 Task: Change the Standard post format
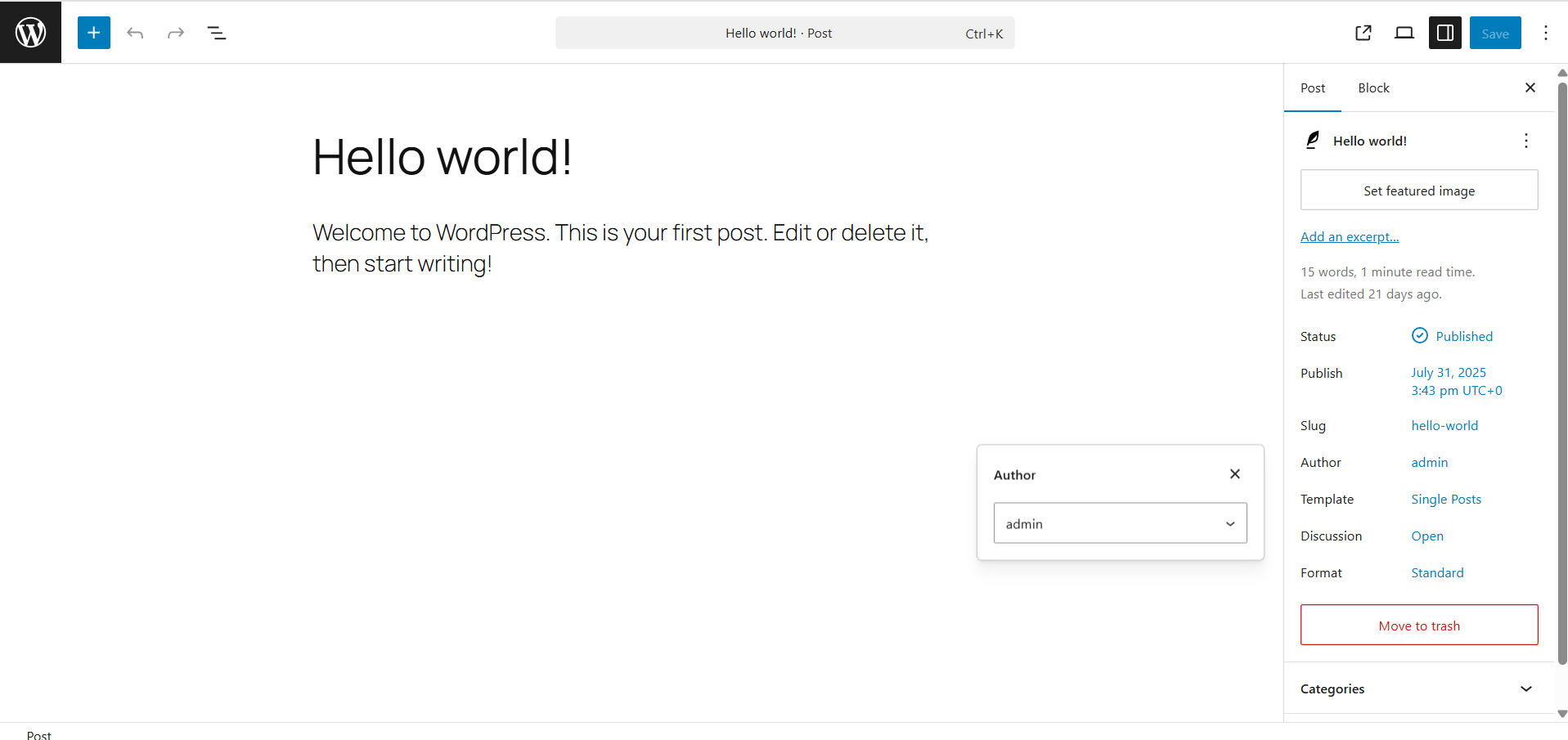click(1437, 572)
